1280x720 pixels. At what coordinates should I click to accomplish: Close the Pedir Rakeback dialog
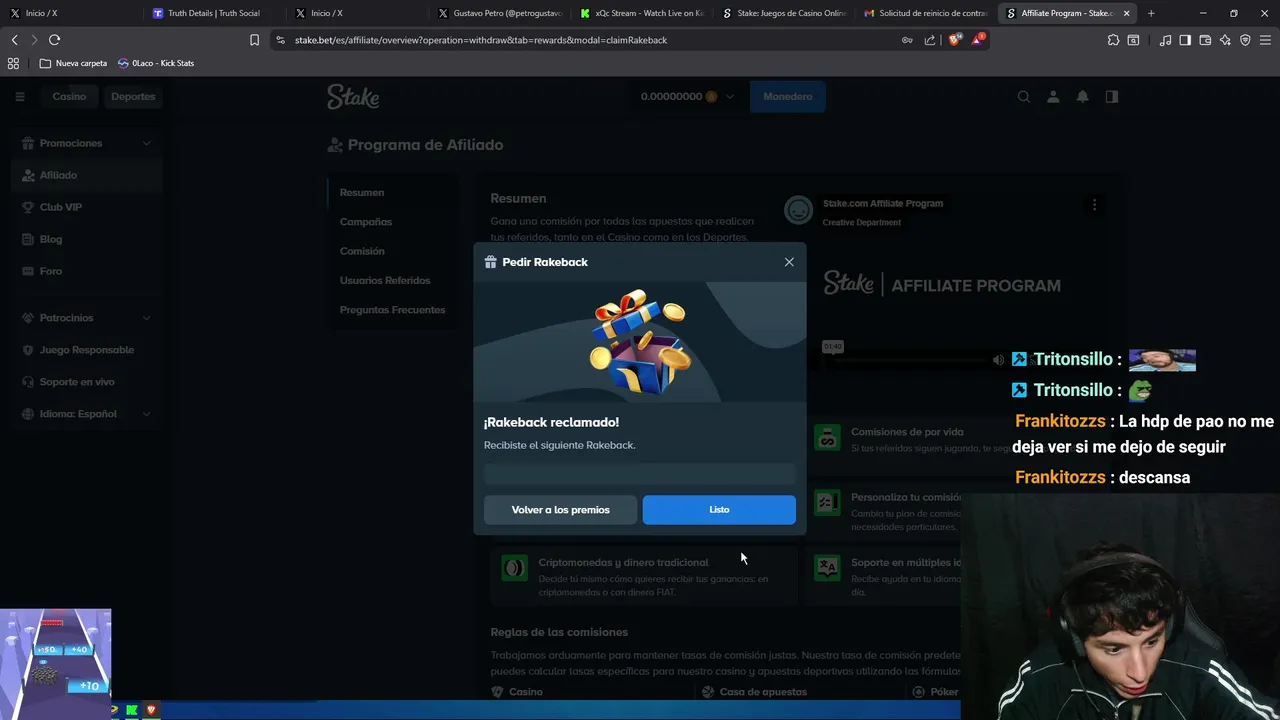789,262
